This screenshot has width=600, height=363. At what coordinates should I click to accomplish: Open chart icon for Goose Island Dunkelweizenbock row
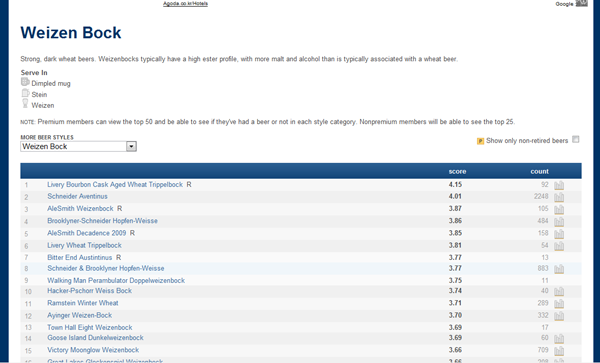[x=559, y=339]
